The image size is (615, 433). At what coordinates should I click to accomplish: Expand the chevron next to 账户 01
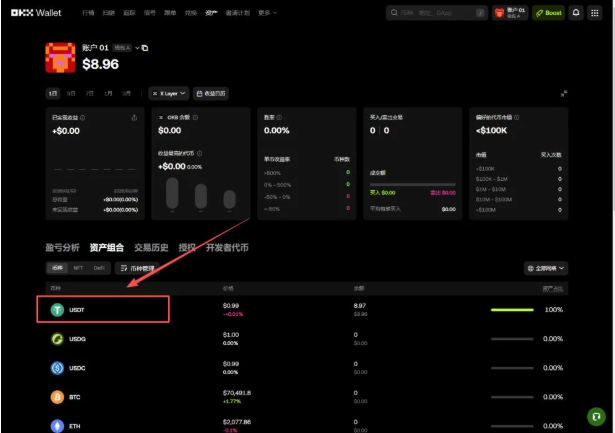point(137,48)
